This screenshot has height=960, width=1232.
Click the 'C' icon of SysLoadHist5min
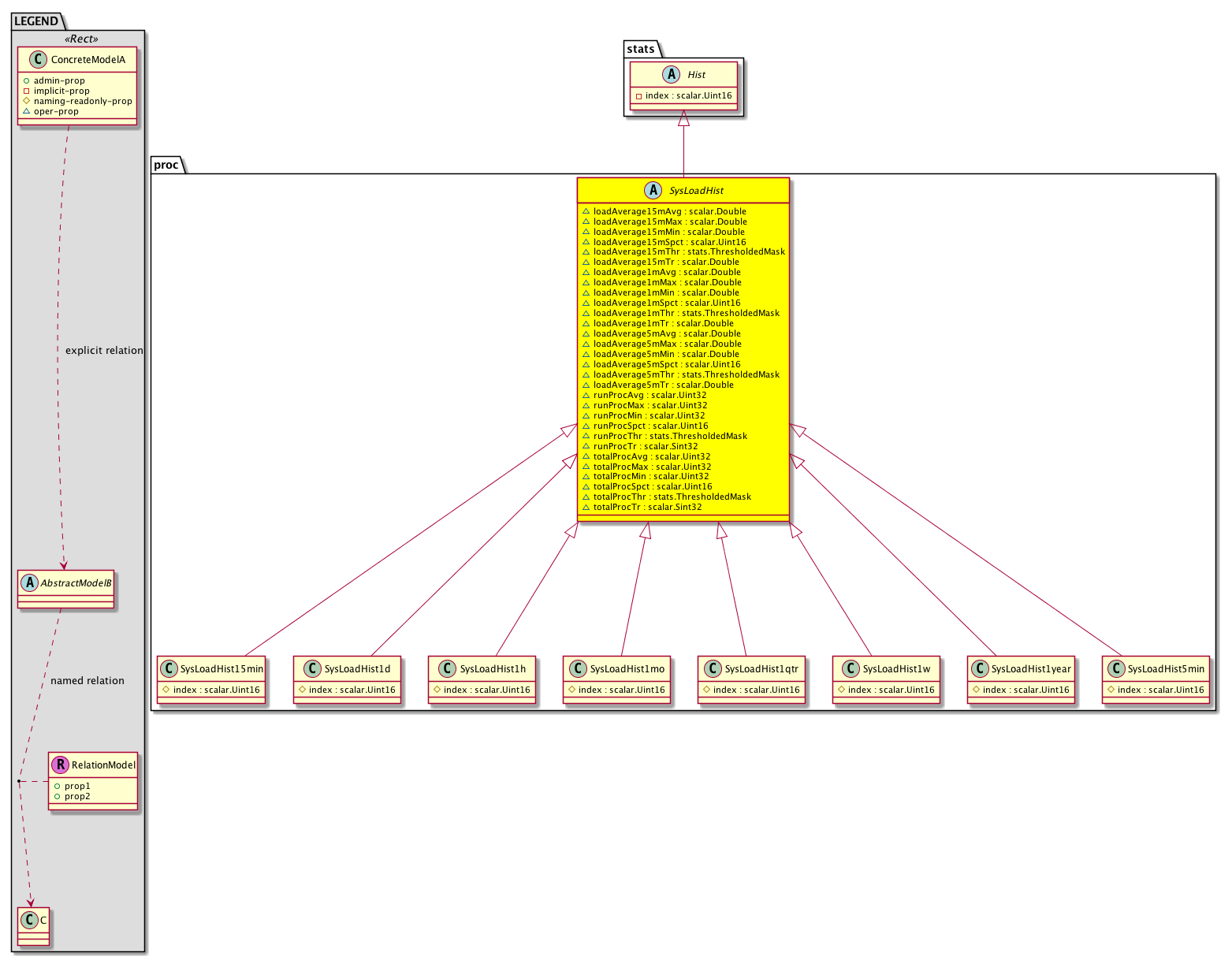[x=1115, y=669]
